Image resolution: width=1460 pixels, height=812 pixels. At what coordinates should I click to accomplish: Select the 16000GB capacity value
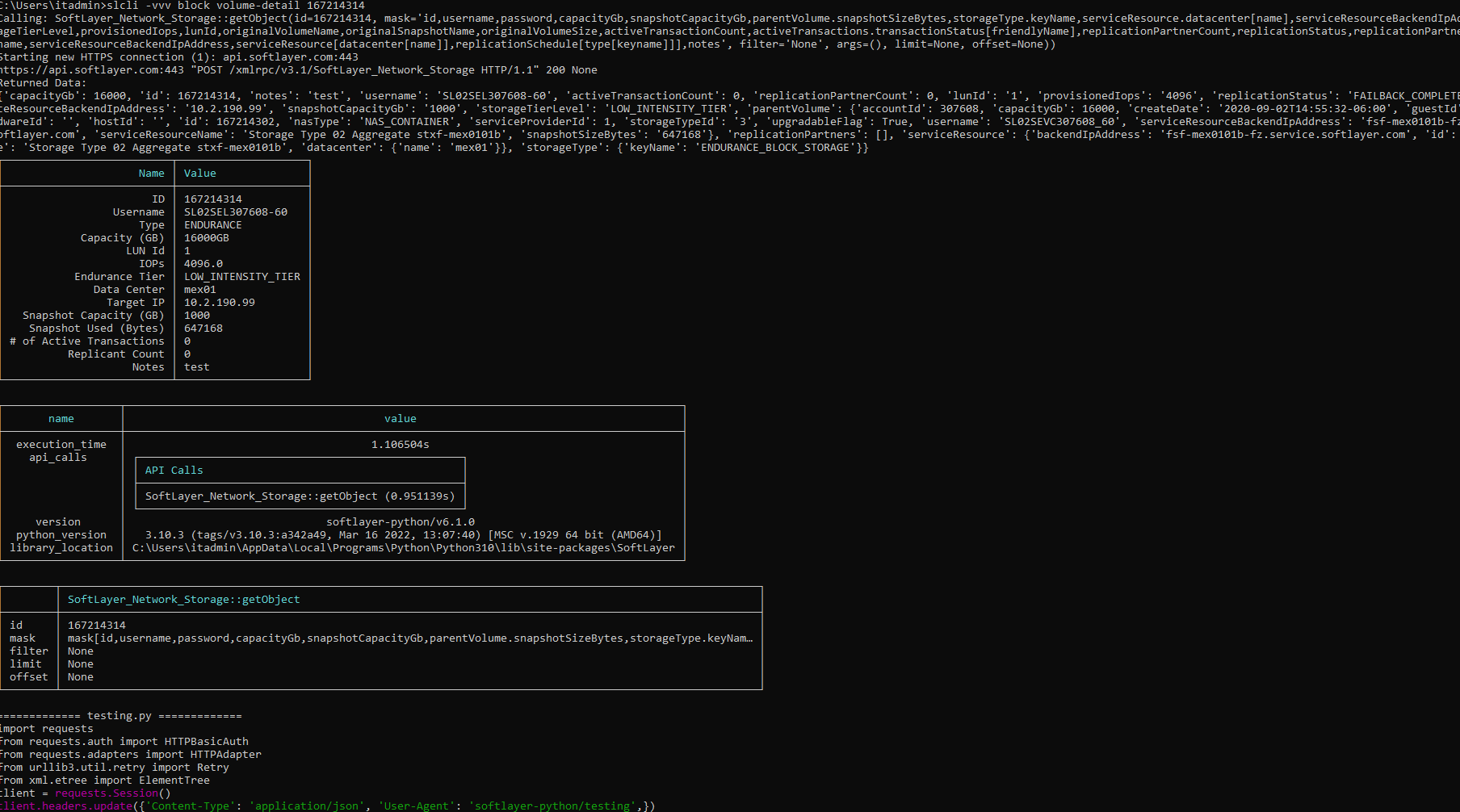(x=207, y=238)
